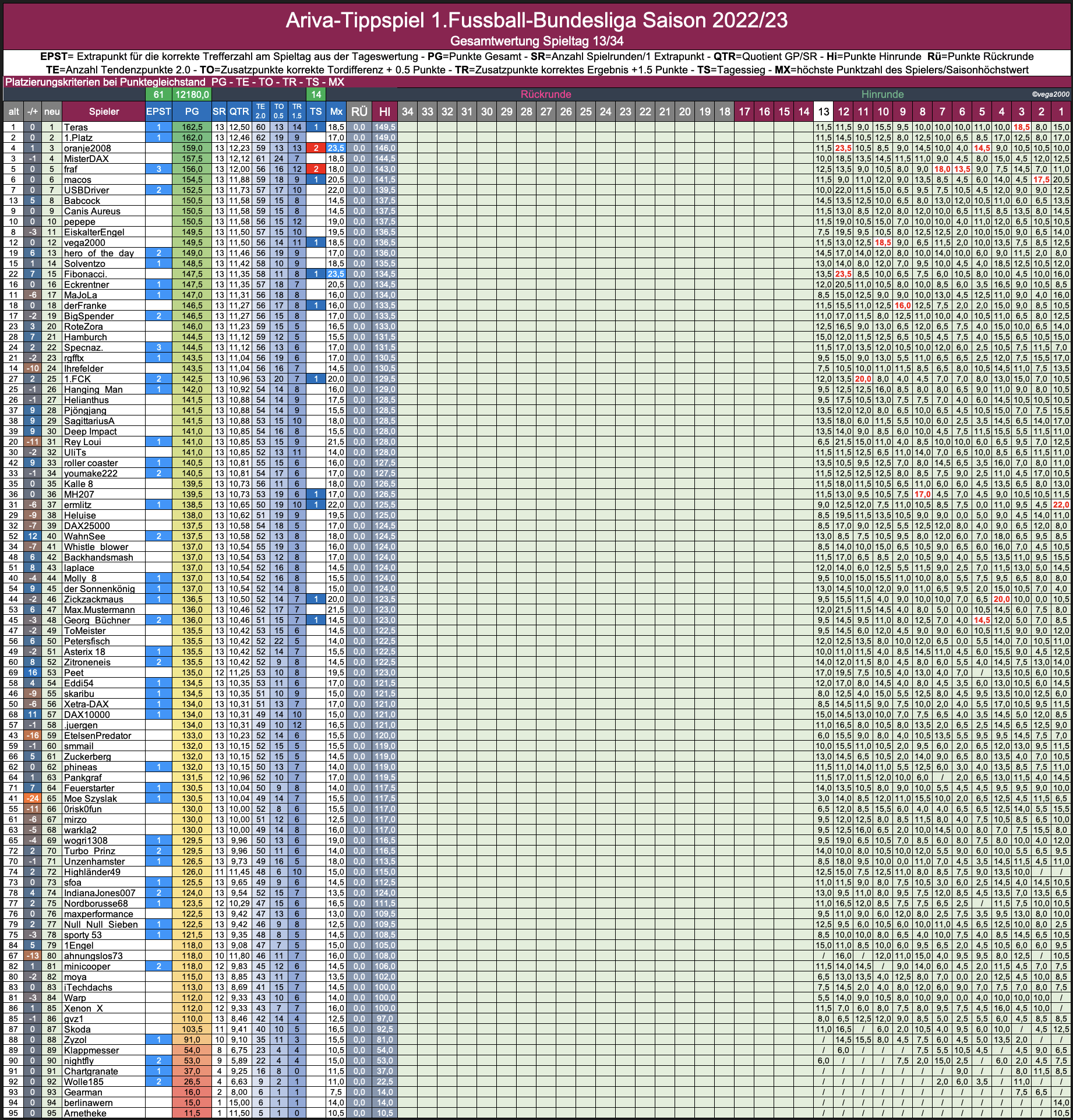Select player name 'ermlitz'
Viewport: 1073px width, 1120px height.
pyautogui.click(x=77, y=505)
